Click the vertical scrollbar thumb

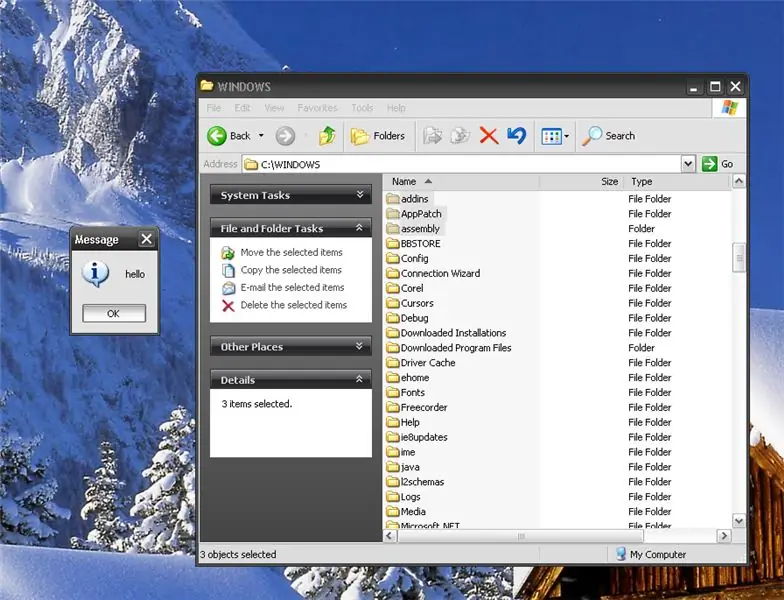tap(738, 258)
